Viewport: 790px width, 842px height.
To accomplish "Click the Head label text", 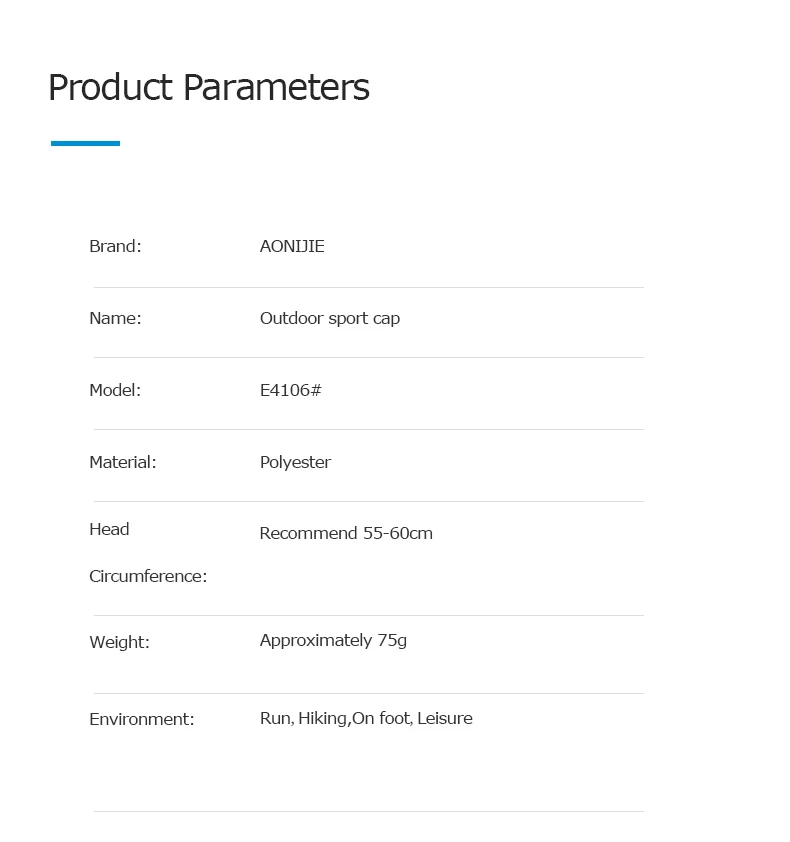I will 109,529.
